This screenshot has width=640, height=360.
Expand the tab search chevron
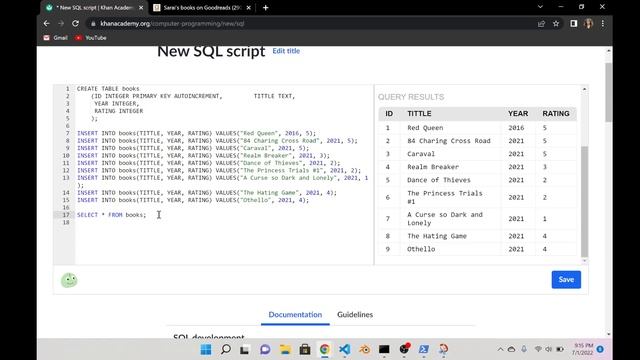540,7
